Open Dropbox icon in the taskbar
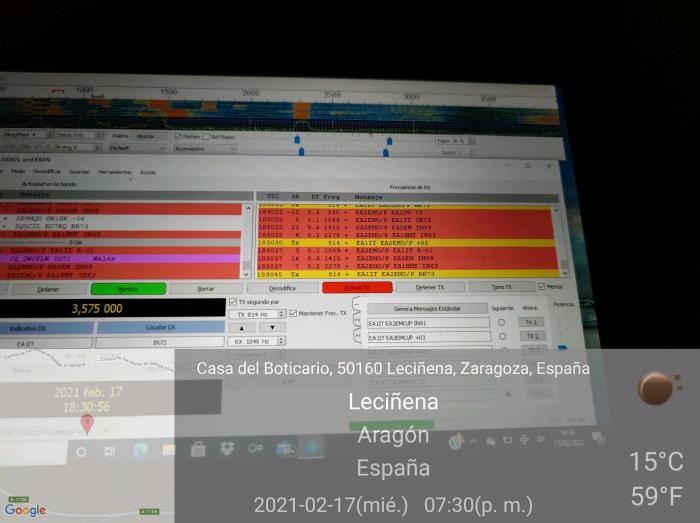This screenshot has width=700, height=523. point(227,448)
